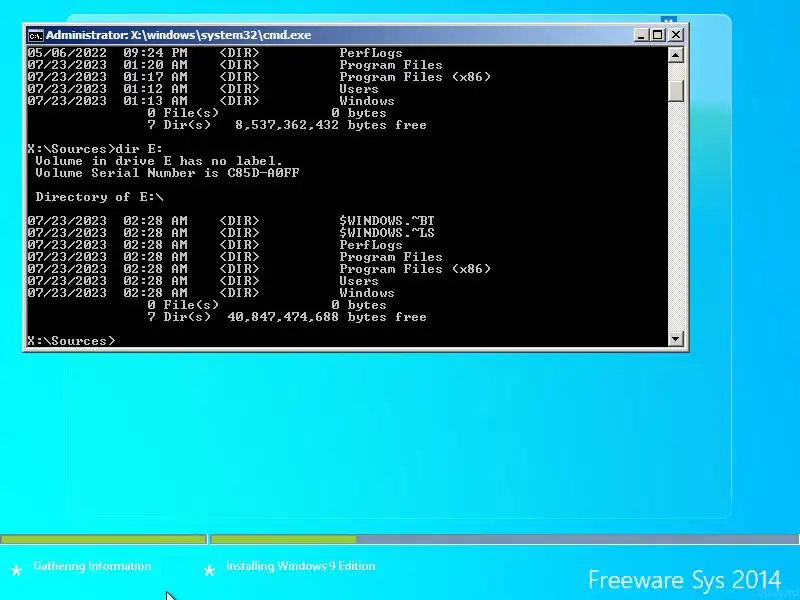The width and height of the screenshot is (800, 600).
Task: Click the 01:13 AM 'Windows' entry
Action: [211, 101]
